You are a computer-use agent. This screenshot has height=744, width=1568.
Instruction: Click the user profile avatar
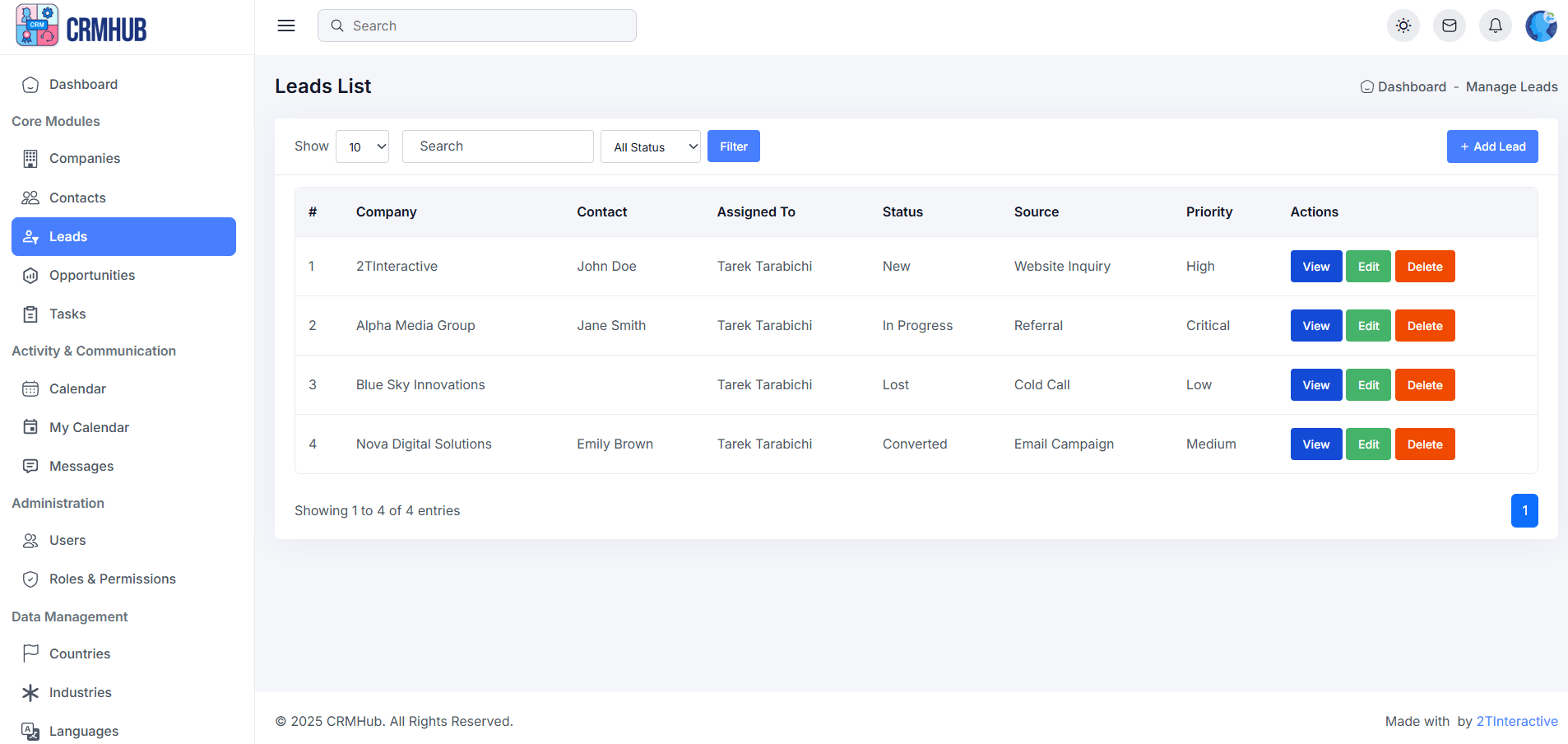[1541, 26]
